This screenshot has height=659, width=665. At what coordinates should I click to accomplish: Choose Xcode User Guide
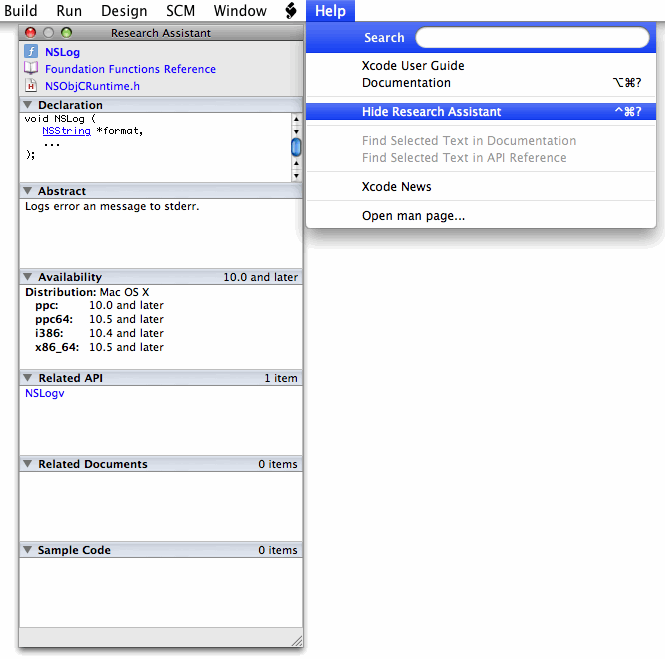[481, 65]
